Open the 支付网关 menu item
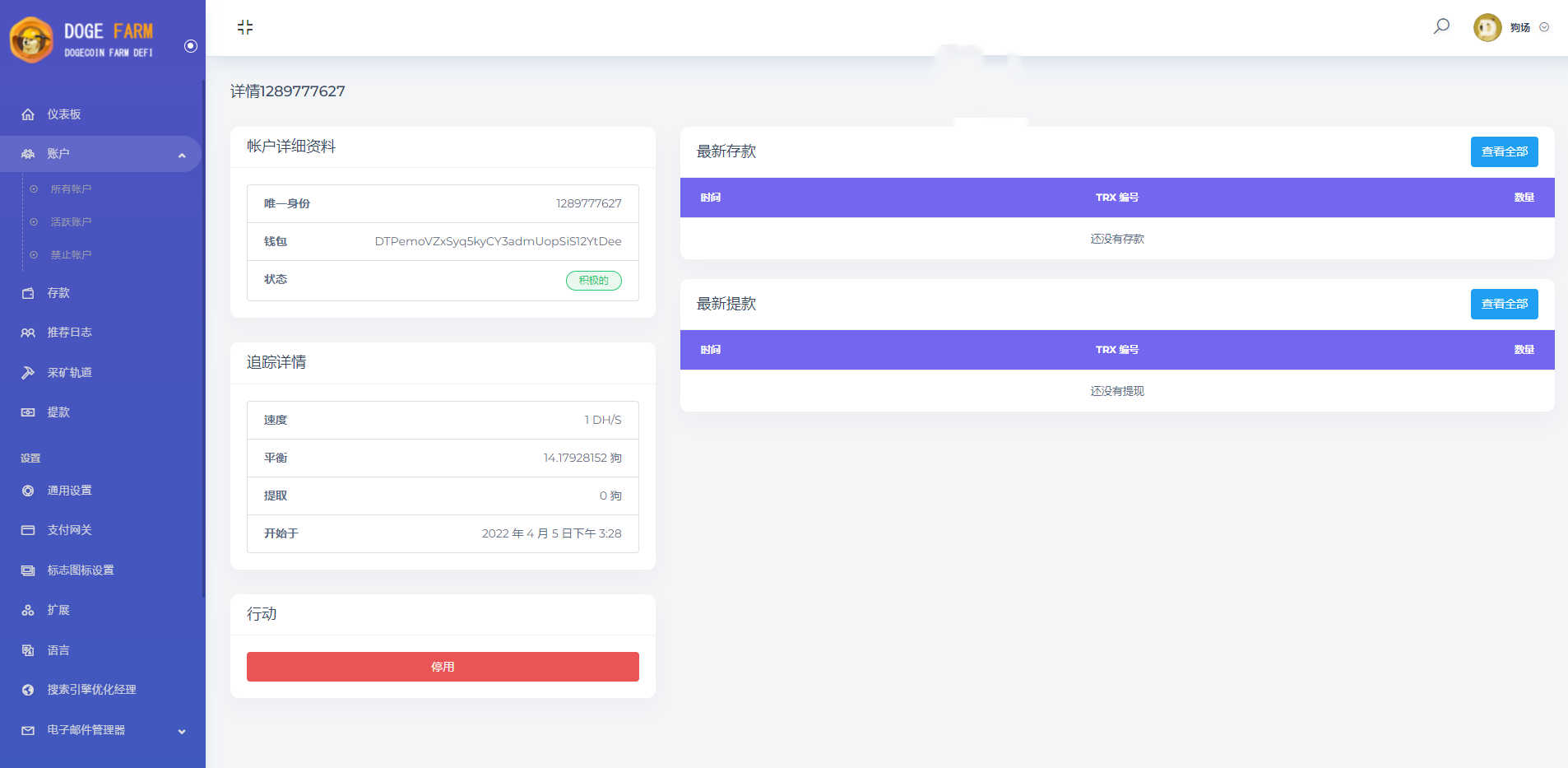 coord(69,530)
